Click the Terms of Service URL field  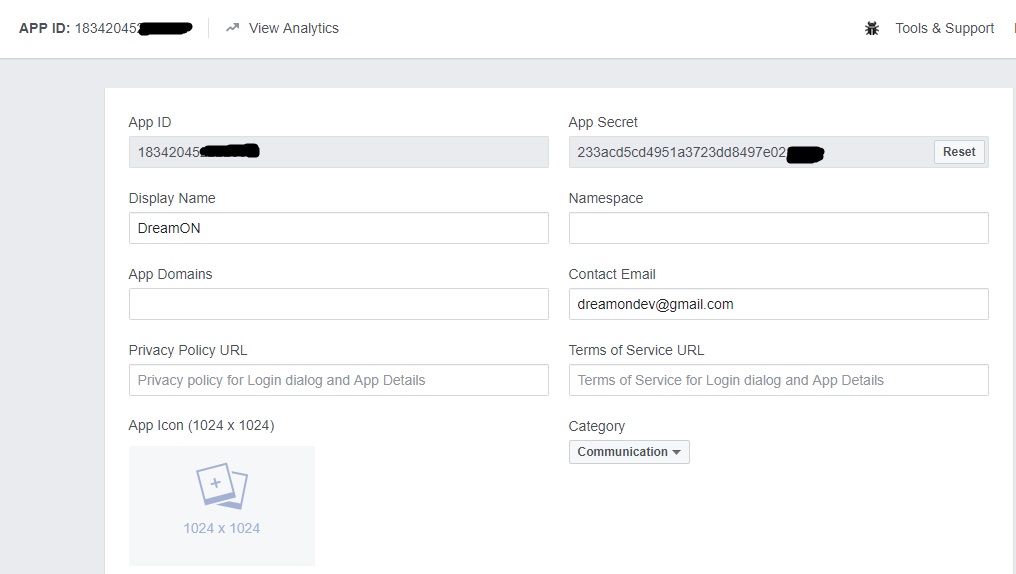point(778,380)
